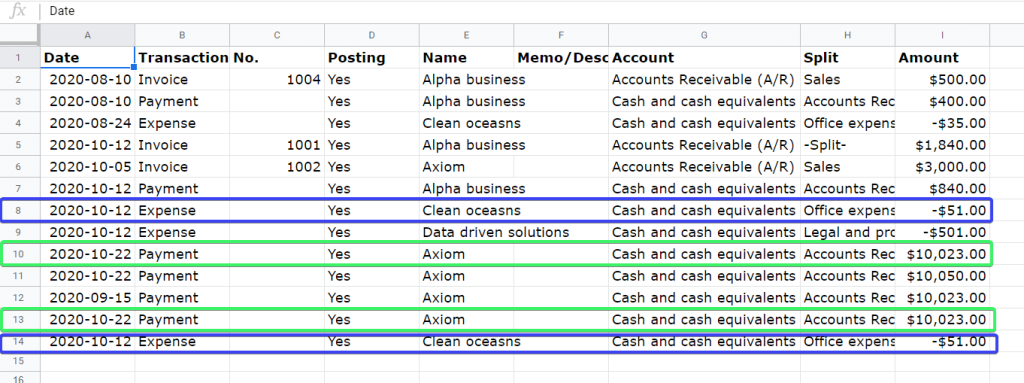Click the Account header cell

point(704,58)
